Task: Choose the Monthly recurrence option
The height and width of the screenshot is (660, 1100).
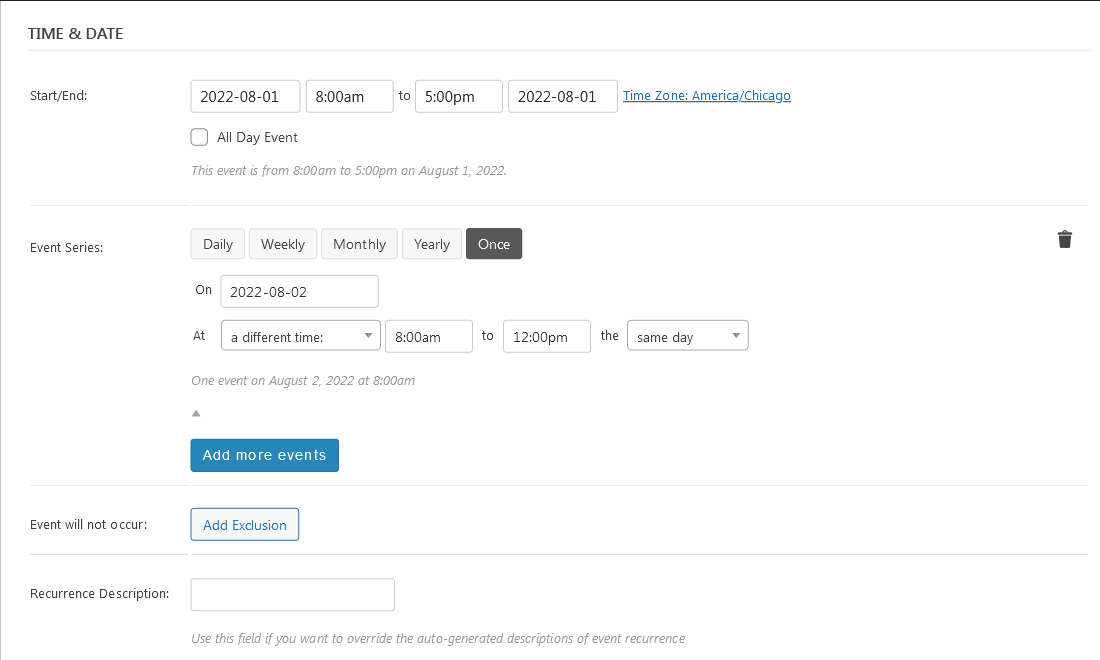Action: point(359,244)
